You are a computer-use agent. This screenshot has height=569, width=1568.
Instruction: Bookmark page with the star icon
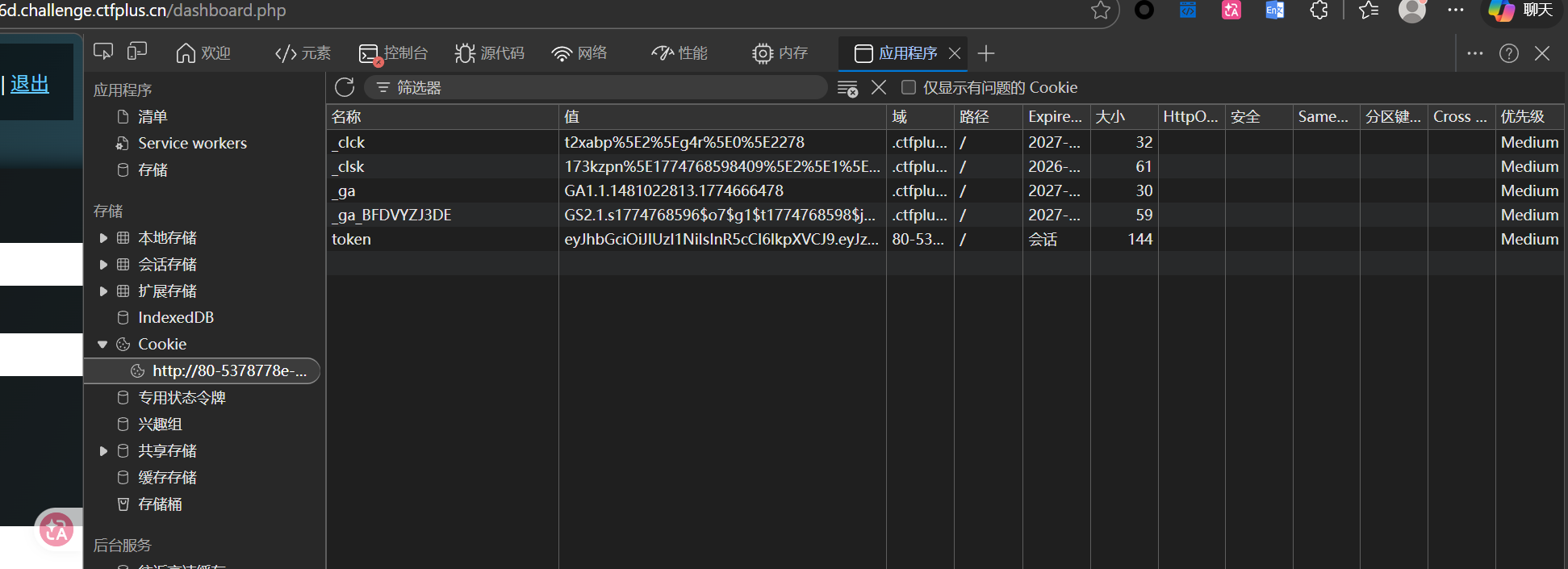click(1100, 10)
